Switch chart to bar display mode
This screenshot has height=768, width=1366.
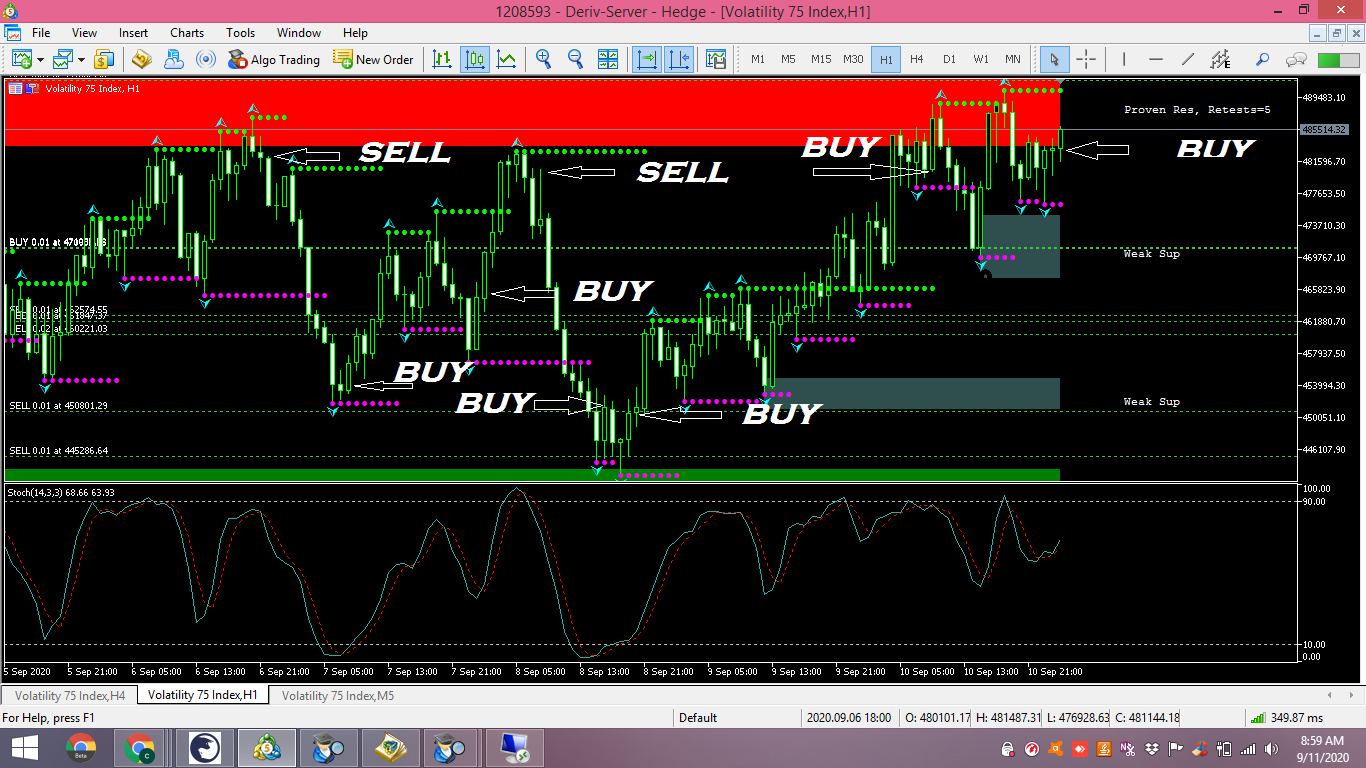[x=442, y=60]
